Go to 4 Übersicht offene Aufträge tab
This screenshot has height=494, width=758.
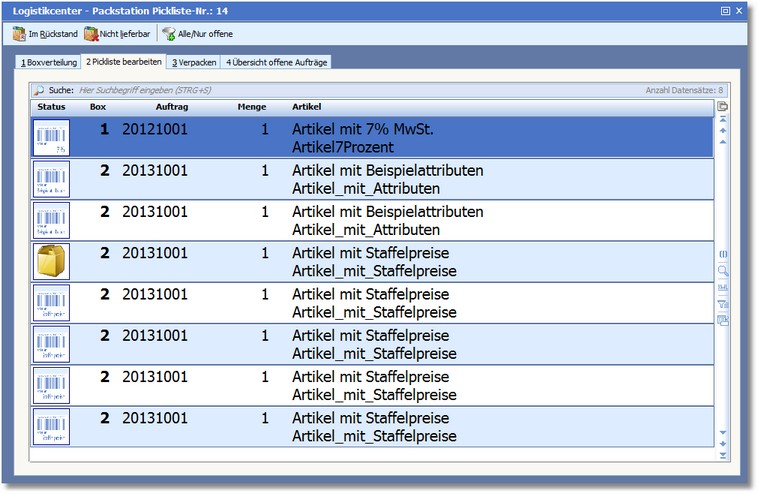(276, 62)
